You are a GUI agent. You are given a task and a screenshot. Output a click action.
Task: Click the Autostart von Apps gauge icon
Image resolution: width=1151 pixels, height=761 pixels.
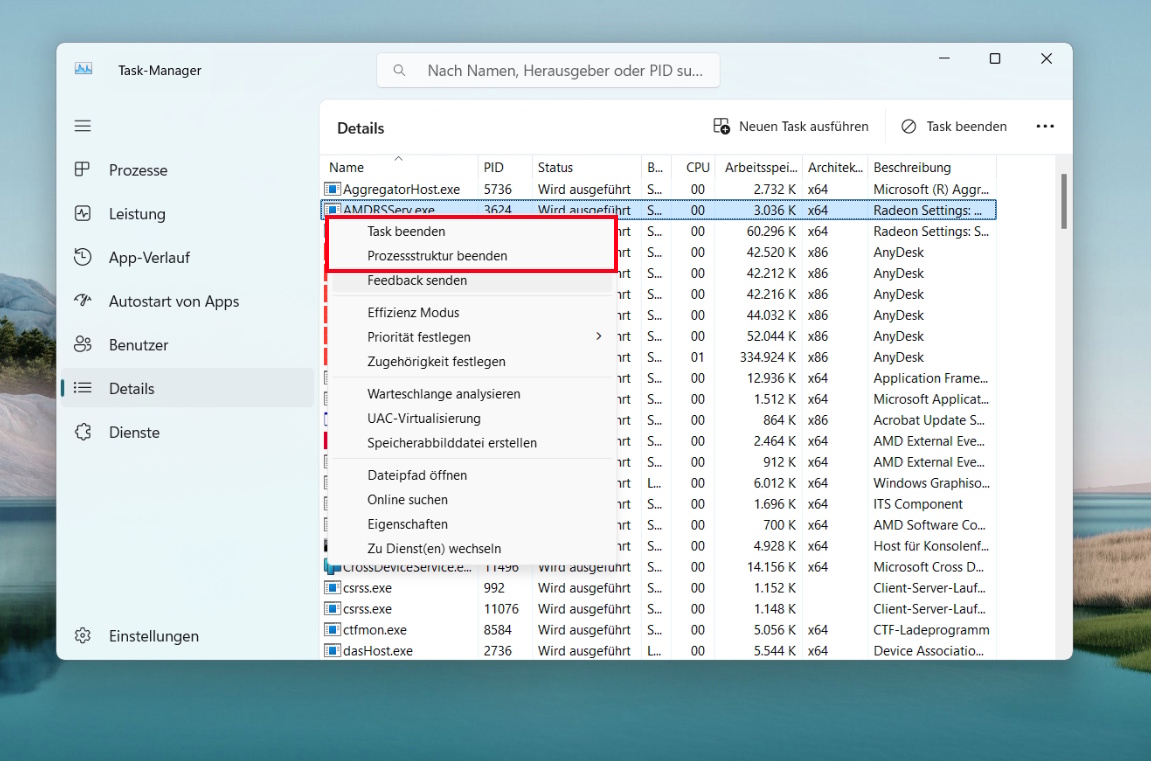(x=83, y=301)
